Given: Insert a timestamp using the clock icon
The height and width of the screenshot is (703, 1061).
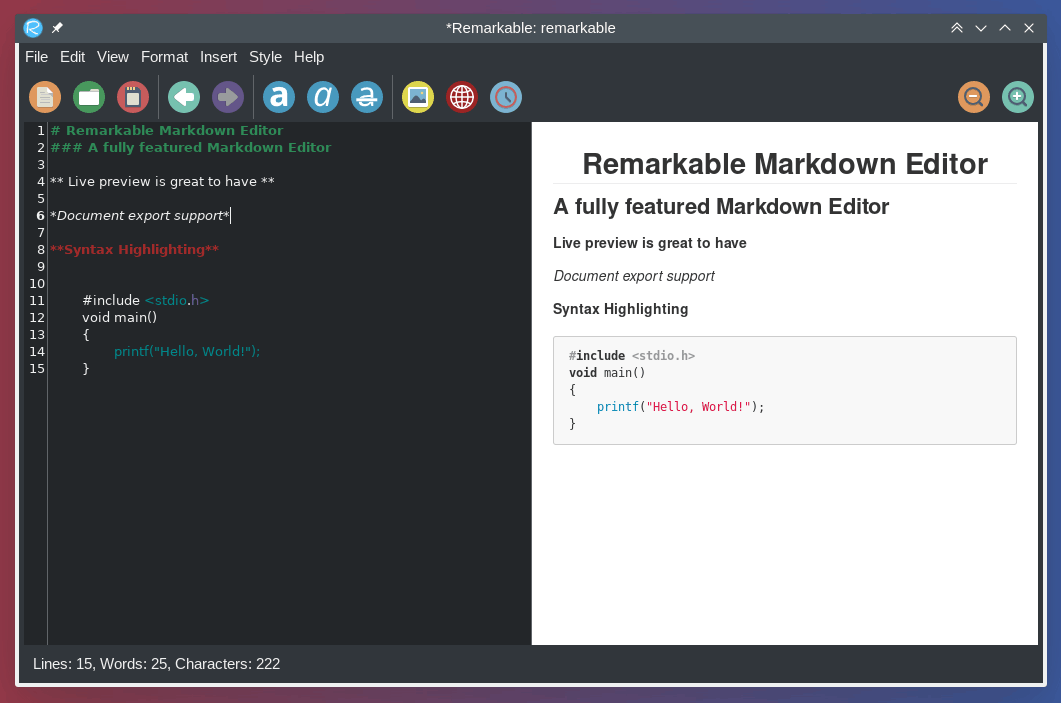Looking at the screenshot, I should [506, 97].
